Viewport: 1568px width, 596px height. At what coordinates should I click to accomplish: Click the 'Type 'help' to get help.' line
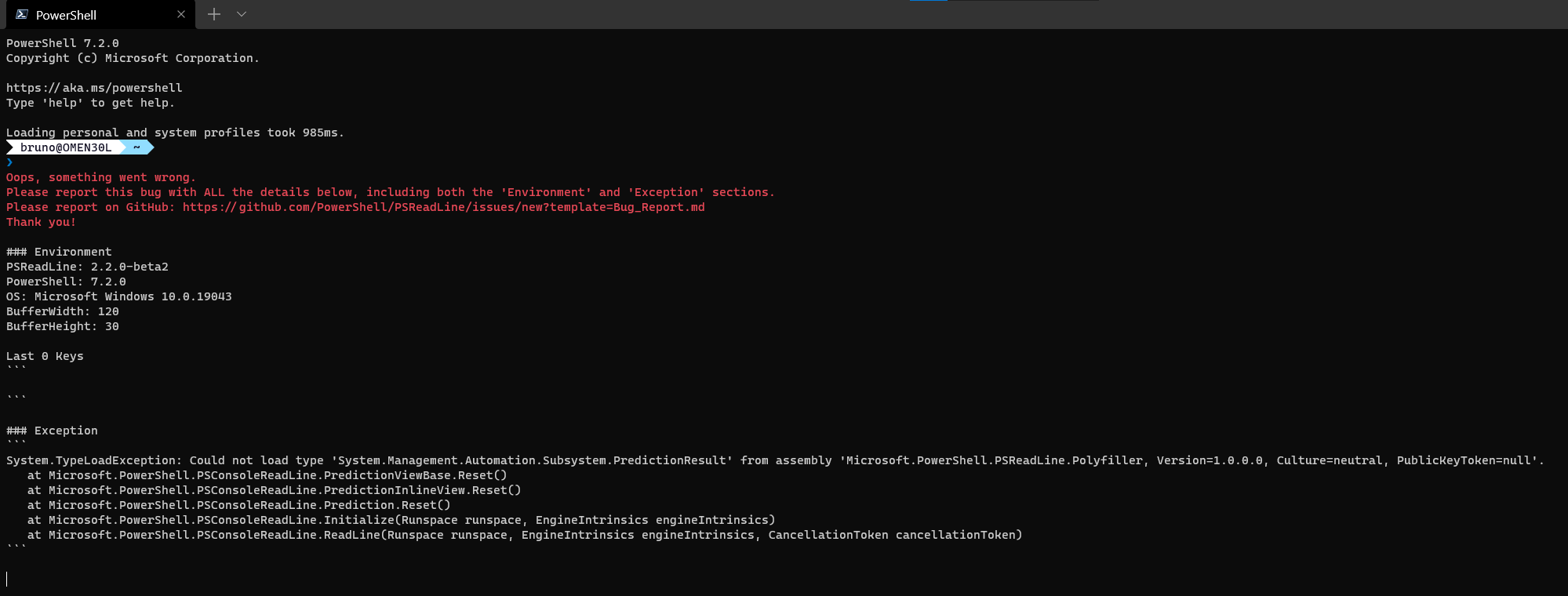(90, 103)
